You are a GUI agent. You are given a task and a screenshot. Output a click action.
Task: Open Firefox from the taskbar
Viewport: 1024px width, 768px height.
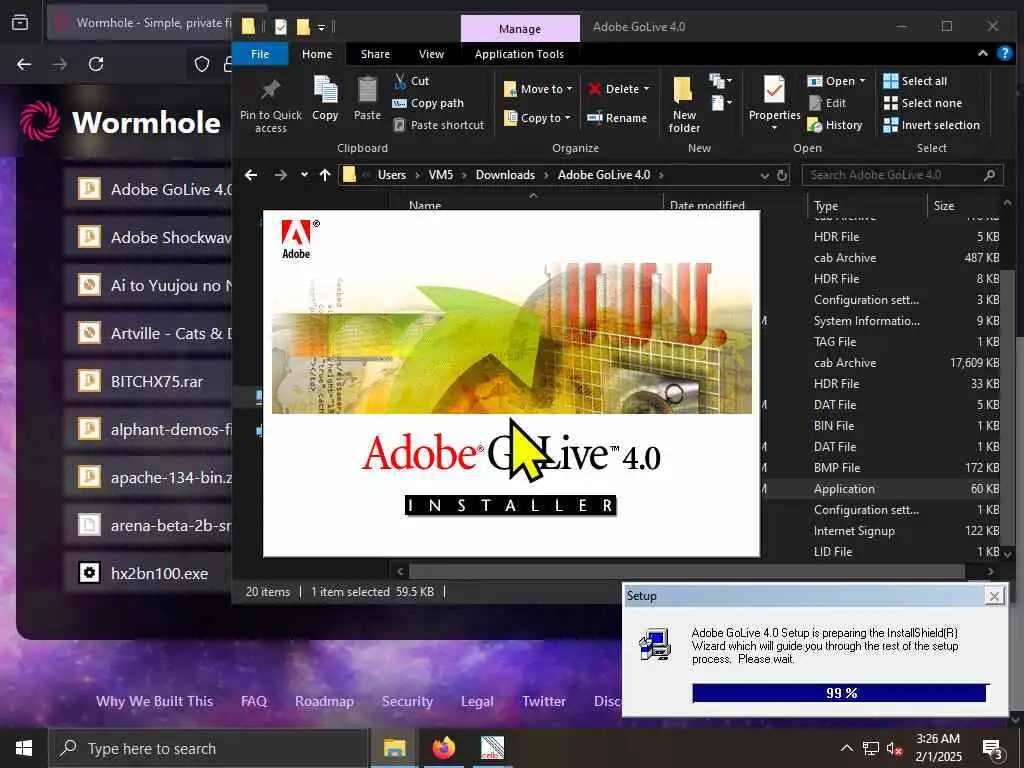[x=443, y=748]
